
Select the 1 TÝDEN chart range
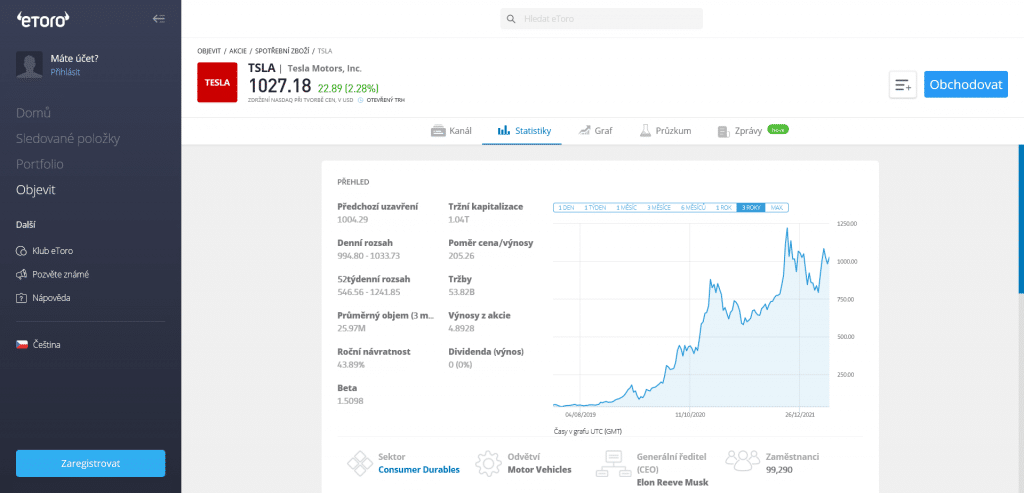[x=595, y=208]
